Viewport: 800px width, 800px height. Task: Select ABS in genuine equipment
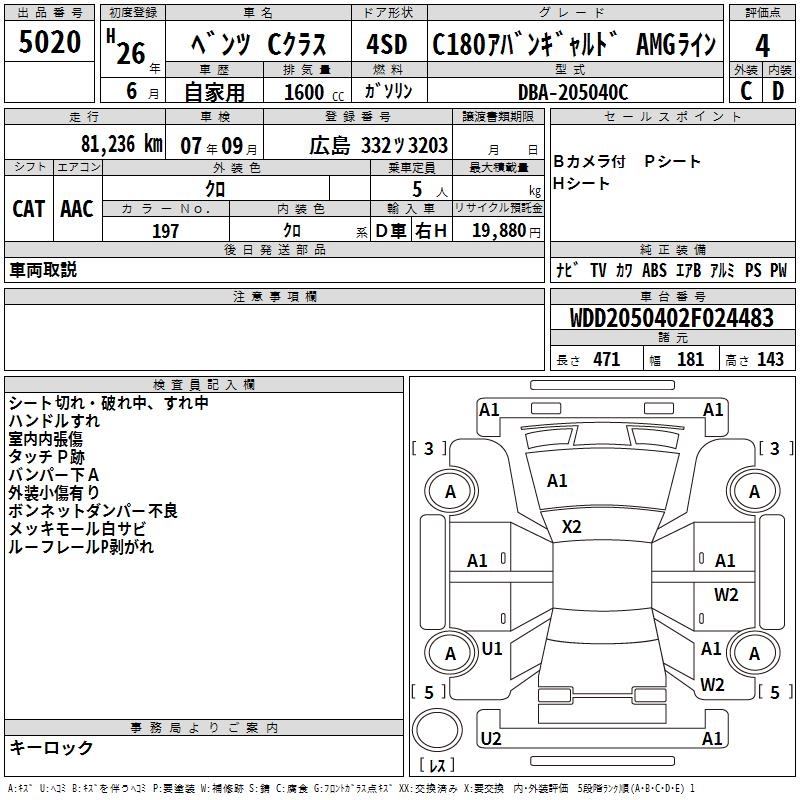click(x=654, y=270)
